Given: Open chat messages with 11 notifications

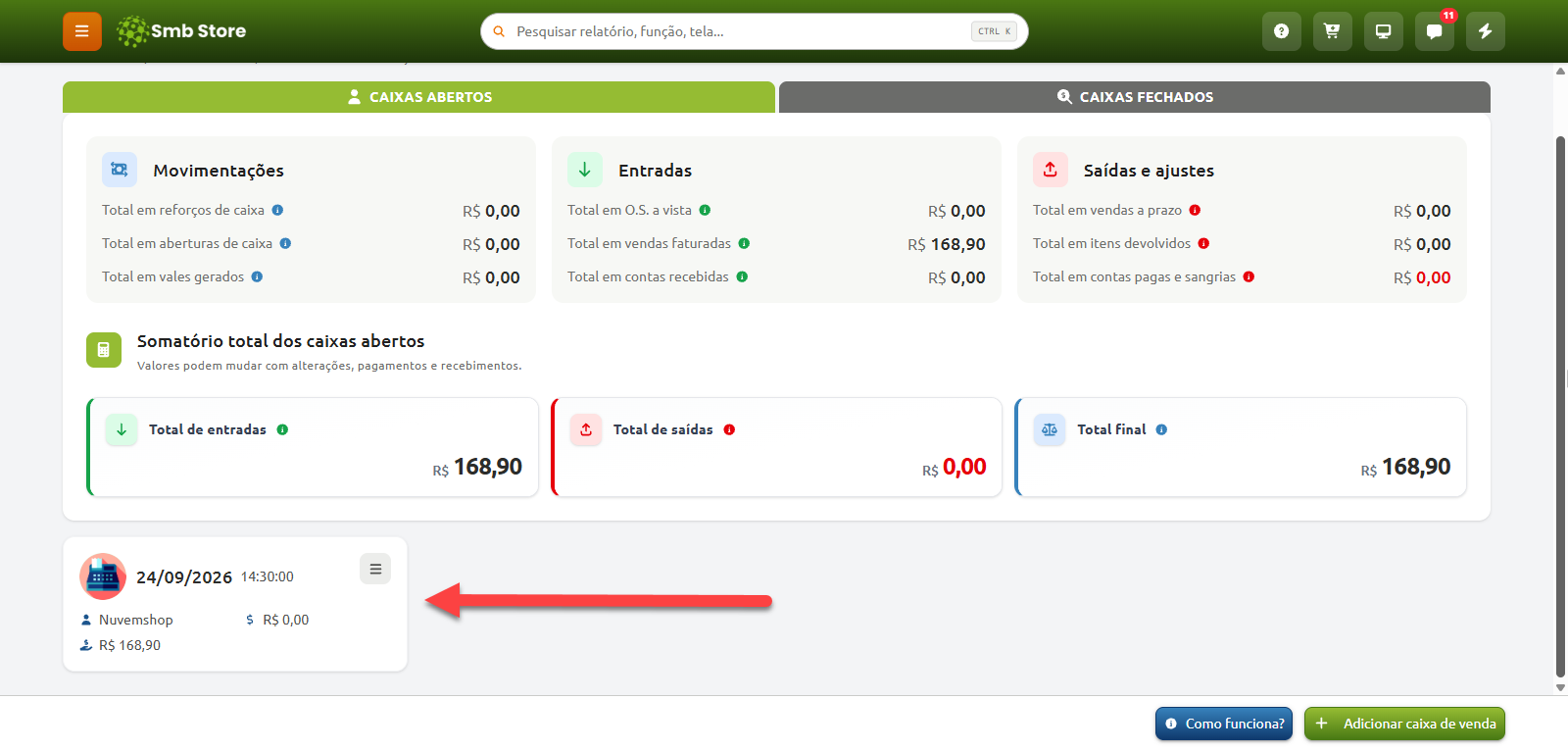Looking at the screenshot, I should click(x=1435, y=31).
